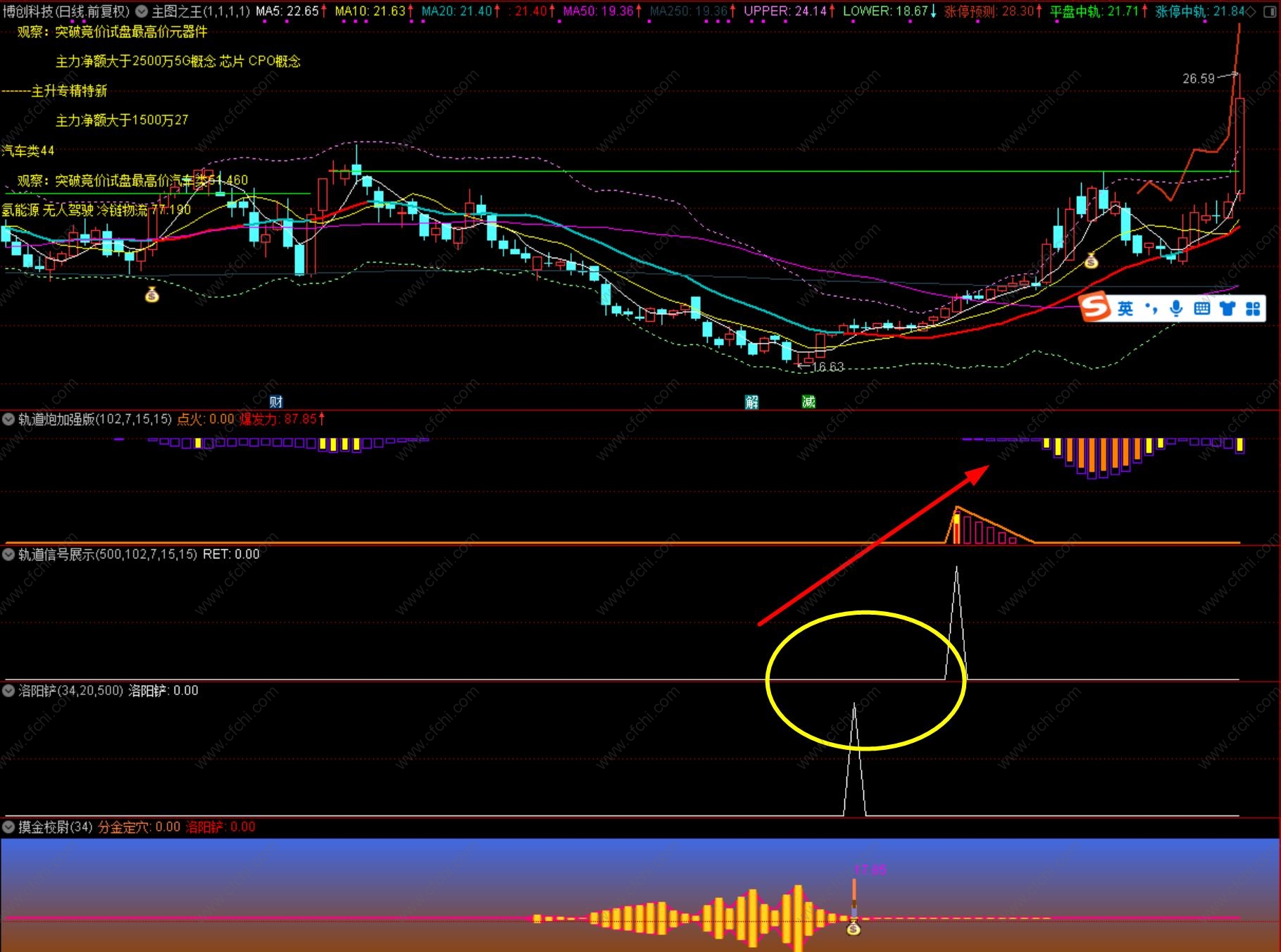Screen dimensions: 1281x952
Task: Click the 轨道信号展示(500,102,7,15,15) indicator title
Action: (x=108, y=555)
